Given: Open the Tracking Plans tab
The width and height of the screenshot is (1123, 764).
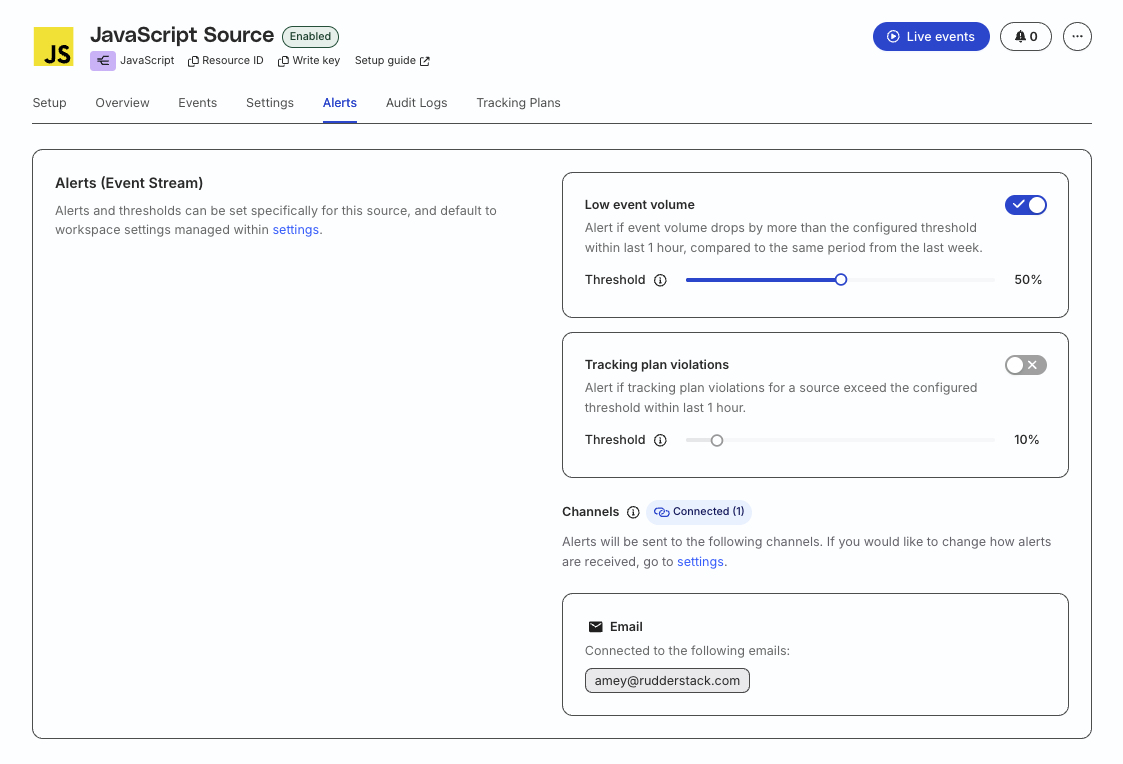Looking at the screenshot, I should (519, 103).
